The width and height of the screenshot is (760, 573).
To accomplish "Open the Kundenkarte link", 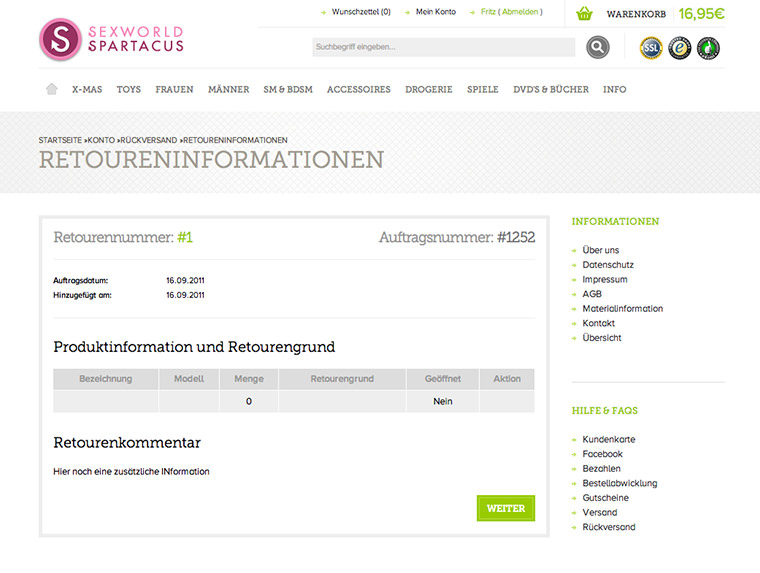I will (x=608, y=439).
